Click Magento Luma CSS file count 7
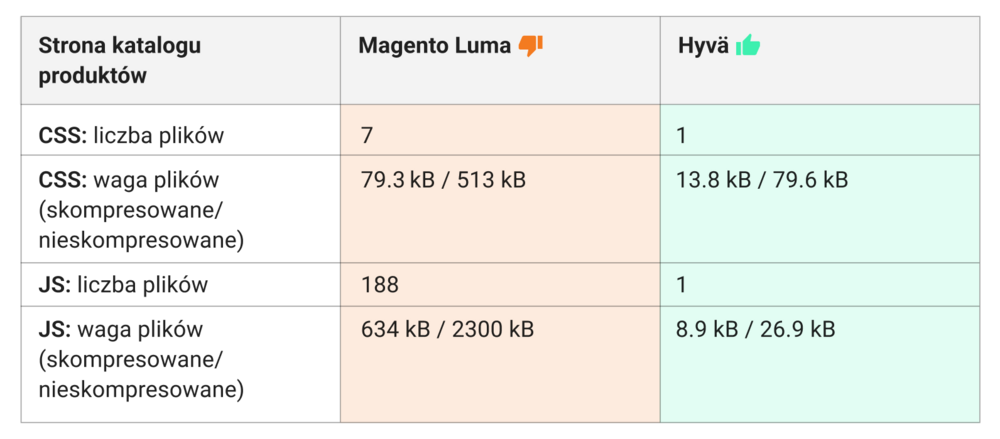This screenshot has height=439, width=1000. (367, 135)
